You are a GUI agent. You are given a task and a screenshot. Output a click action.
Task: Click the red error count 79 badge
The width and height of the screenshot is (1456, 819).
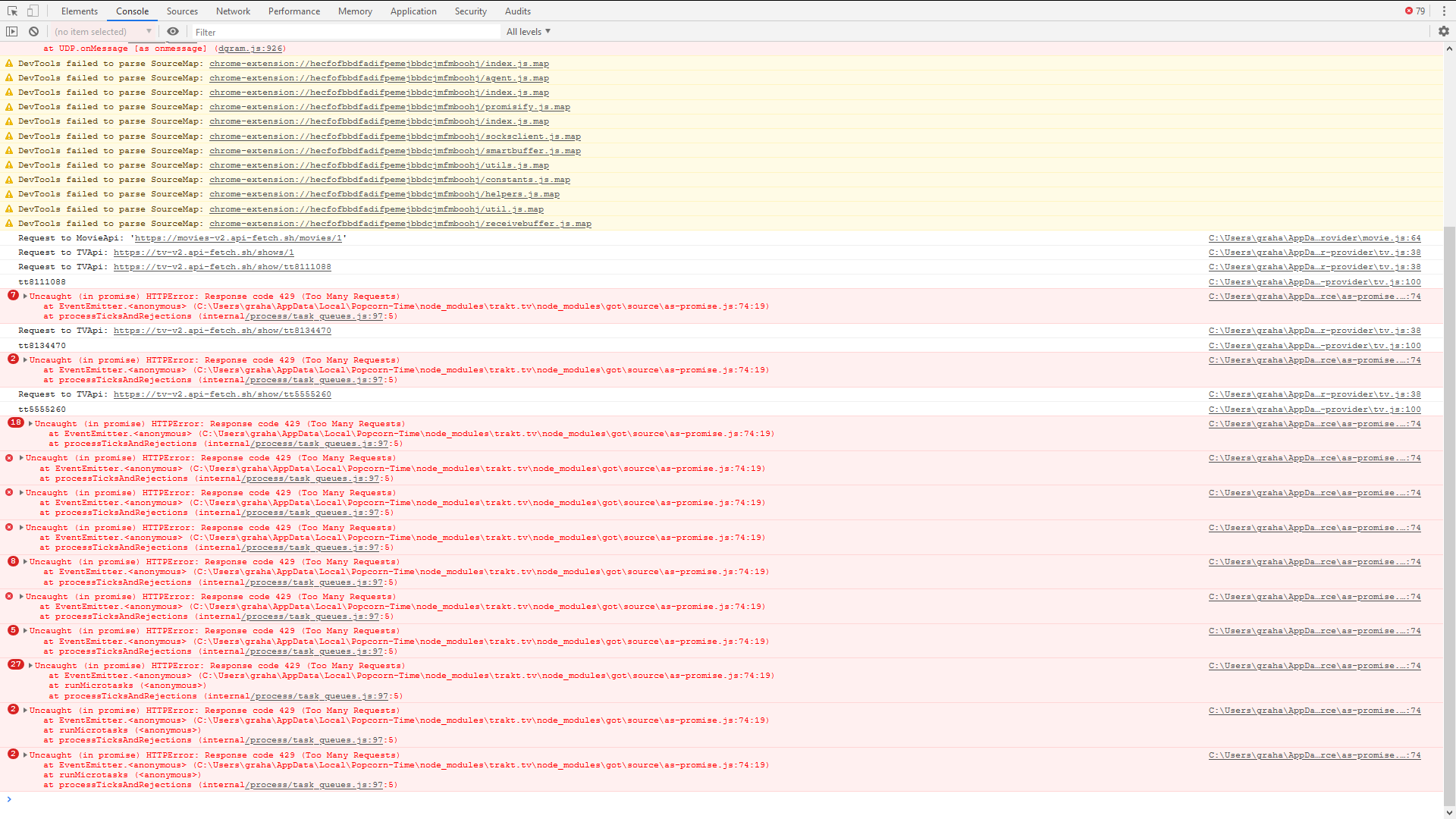click(1414, 11)
